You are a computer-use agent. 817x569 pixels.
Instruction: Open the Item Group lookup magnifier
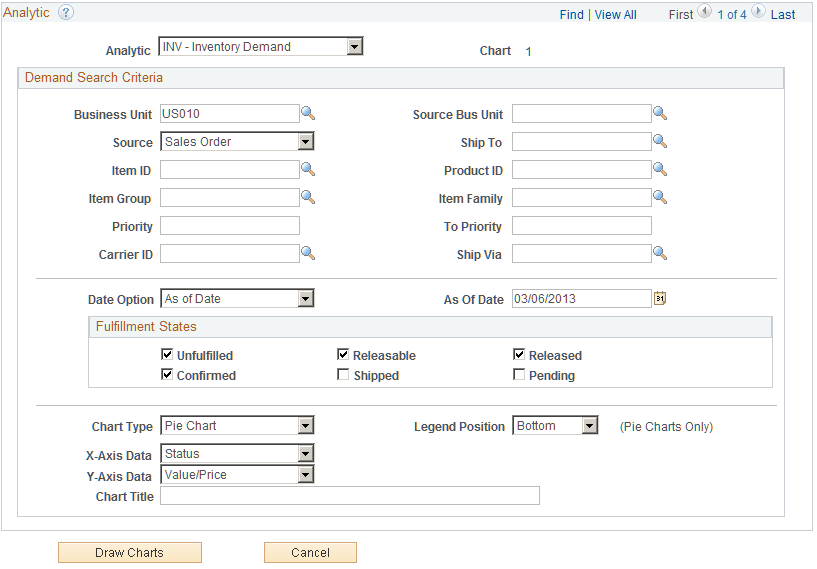(308, 197)
